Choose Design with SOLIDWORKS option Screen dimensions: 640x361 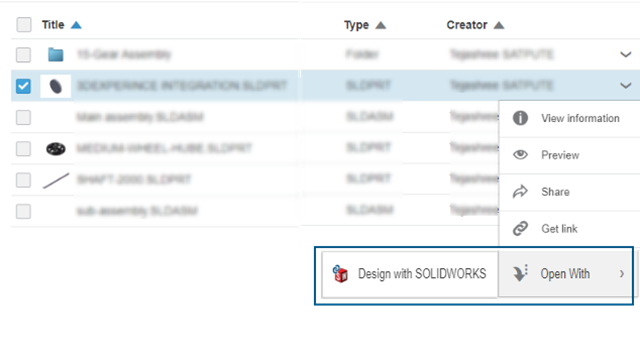(409, 274)
